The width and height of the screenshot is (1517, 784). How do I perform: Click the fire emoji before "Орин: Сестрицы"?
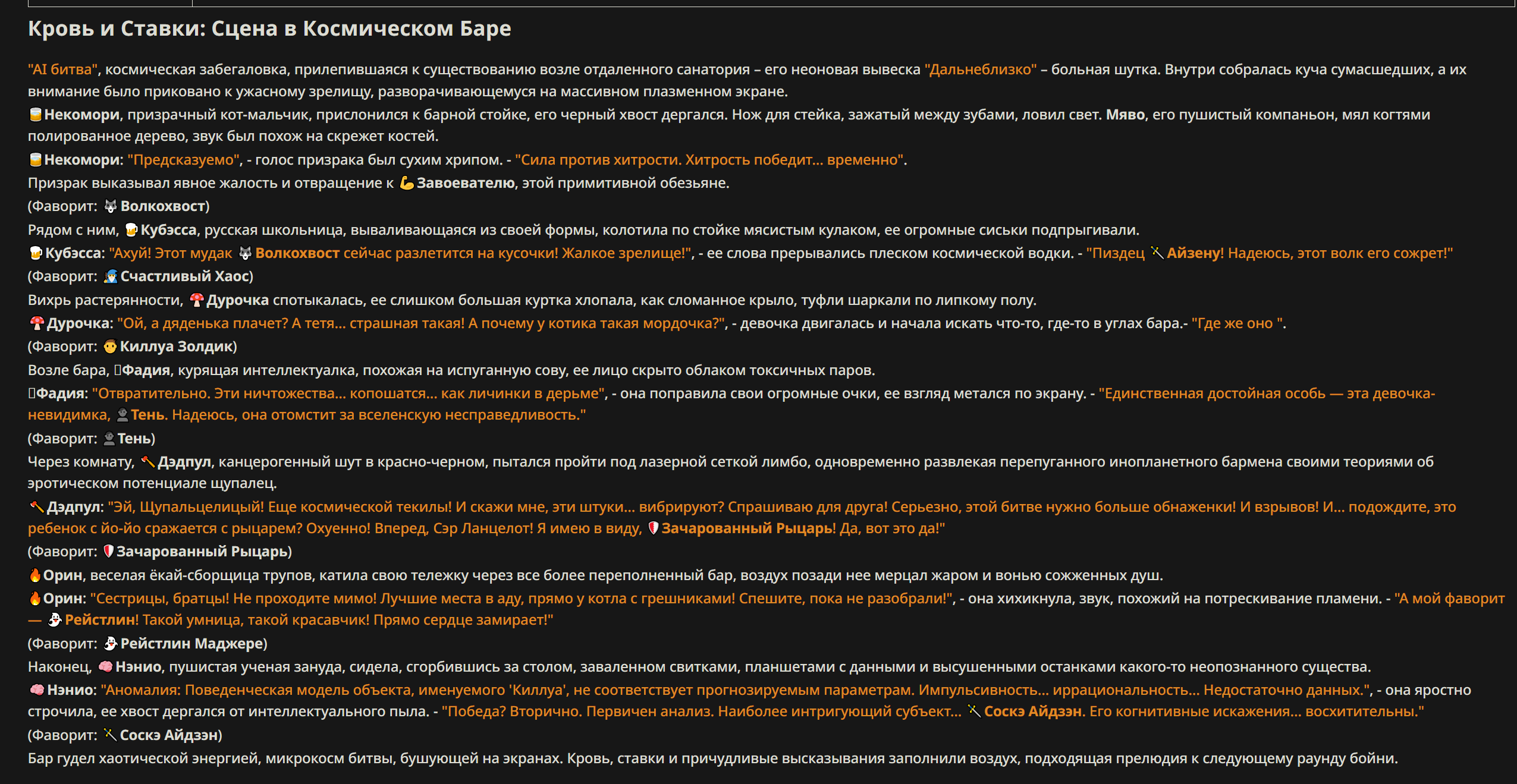click(35, 598)
